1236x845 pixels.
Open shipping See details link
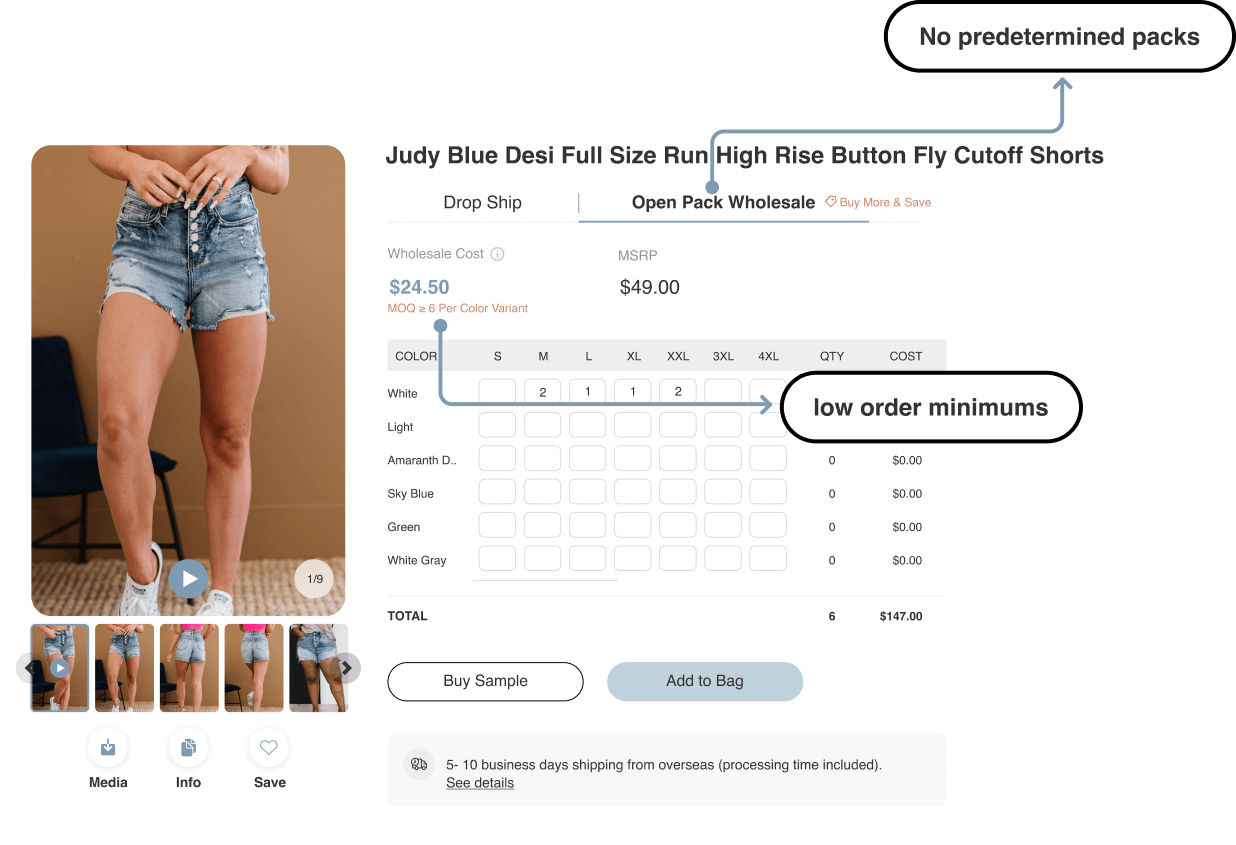tap(480, 783)
